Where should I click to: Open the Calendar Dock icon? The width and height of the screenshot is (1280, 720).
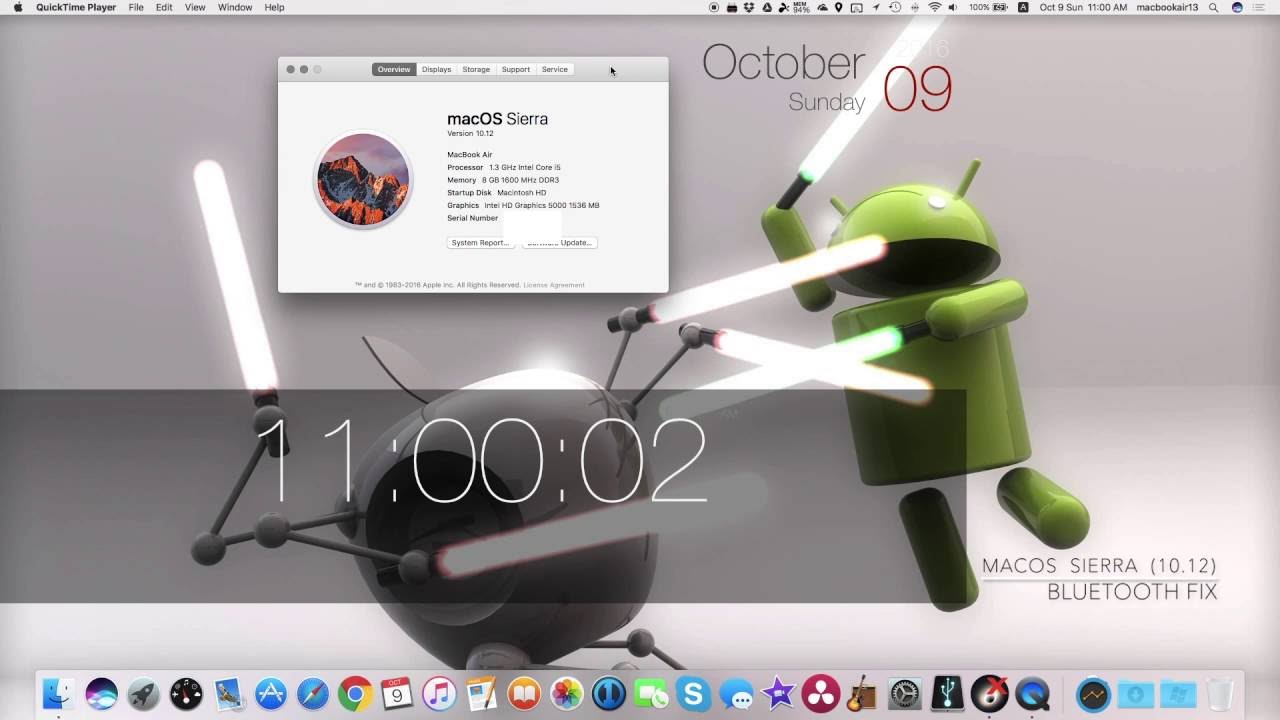click(397, 694)
